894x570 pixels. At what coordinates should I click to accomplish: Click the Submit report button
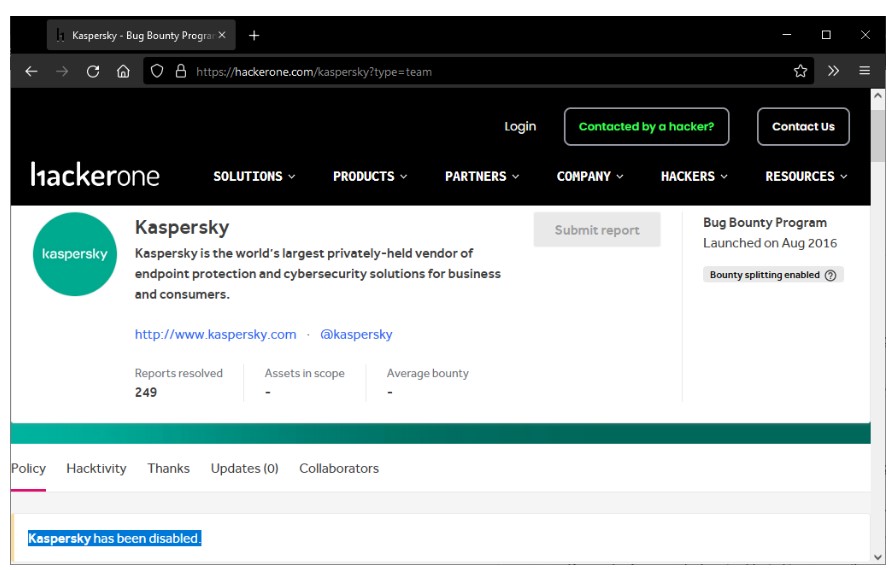(597, 230)
